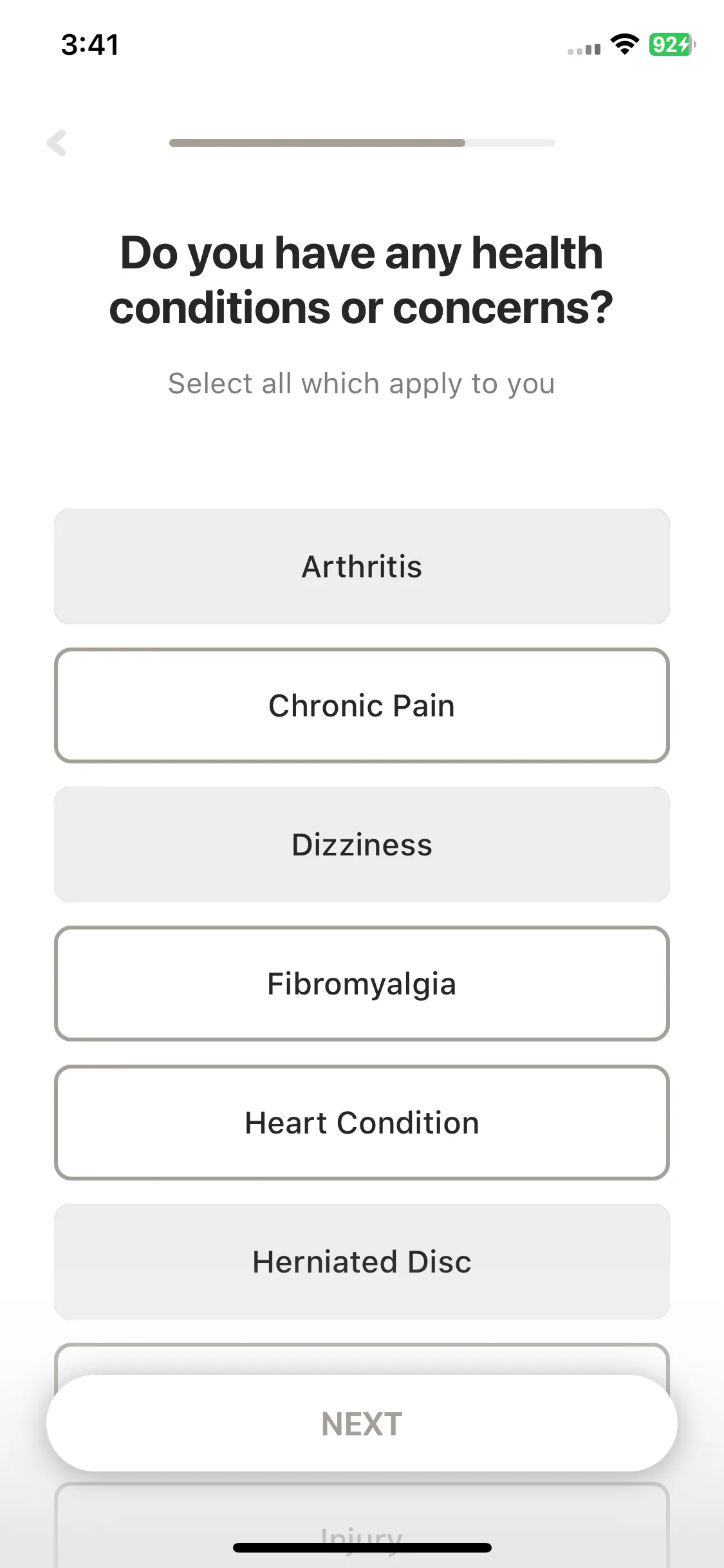Tap the cellular signal bars

584,49
